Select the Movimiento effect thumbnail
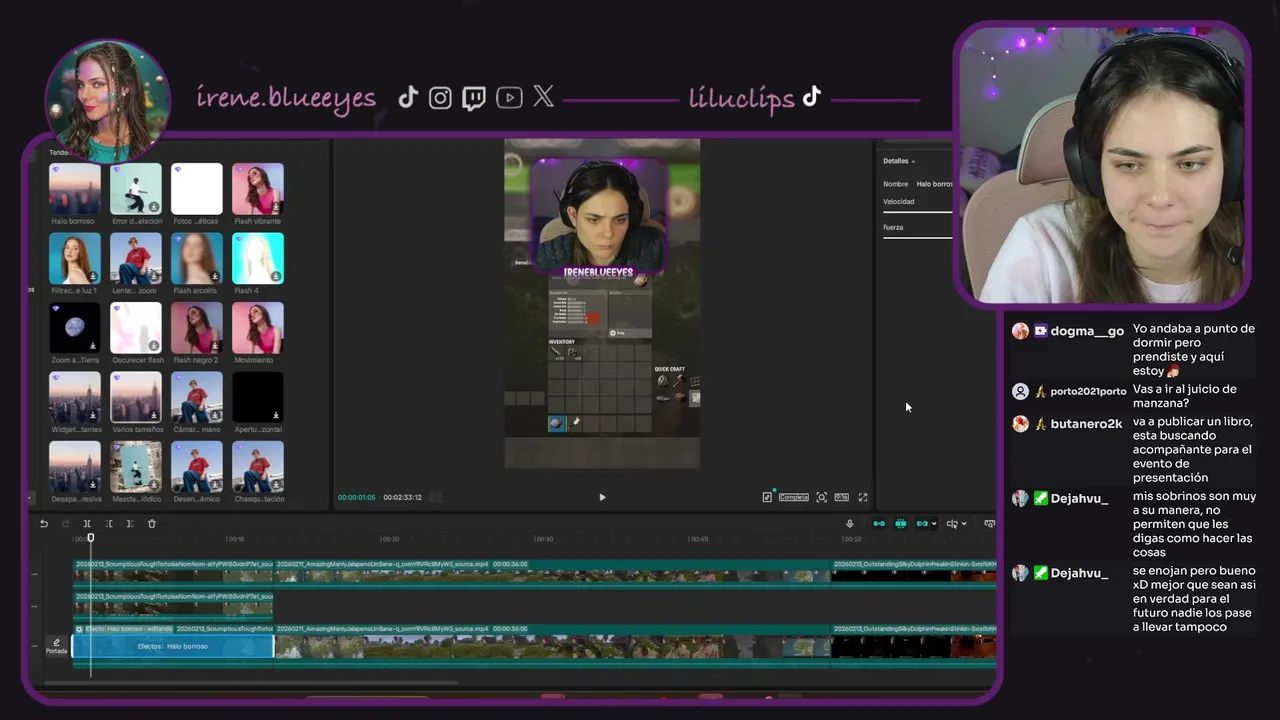This screenshot has width=1280, height=720. (258, 328)
